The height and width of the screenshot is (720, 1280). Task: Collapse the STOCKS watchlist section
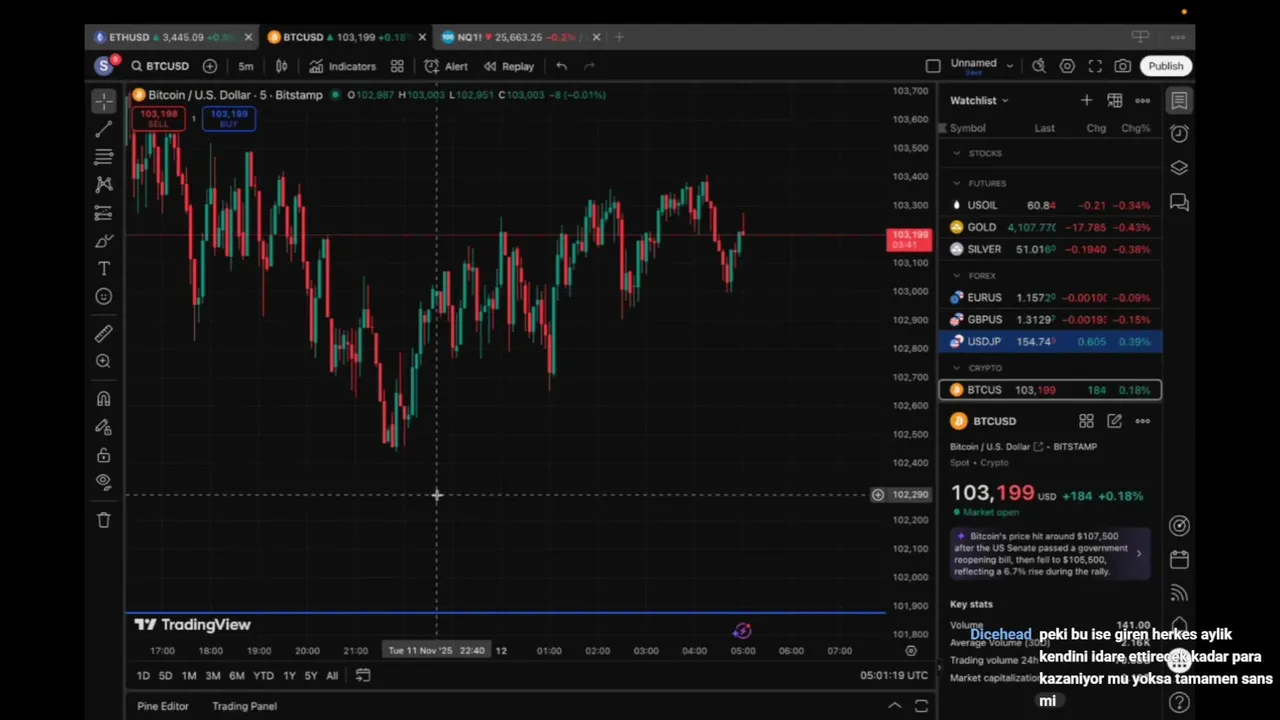956,153
